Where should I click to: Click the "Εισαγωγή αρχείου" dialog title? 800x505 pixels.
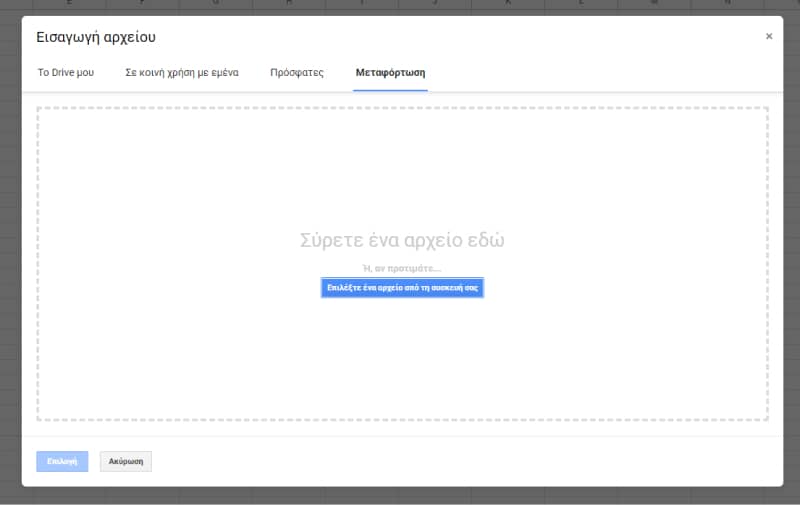coord(96,37)
